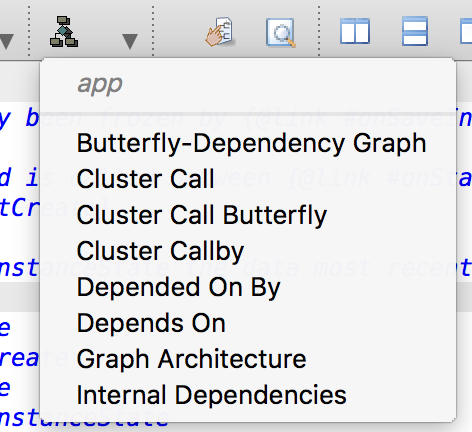Click the blue code text left of Cluster Call Butterfly

pos(19,207)
